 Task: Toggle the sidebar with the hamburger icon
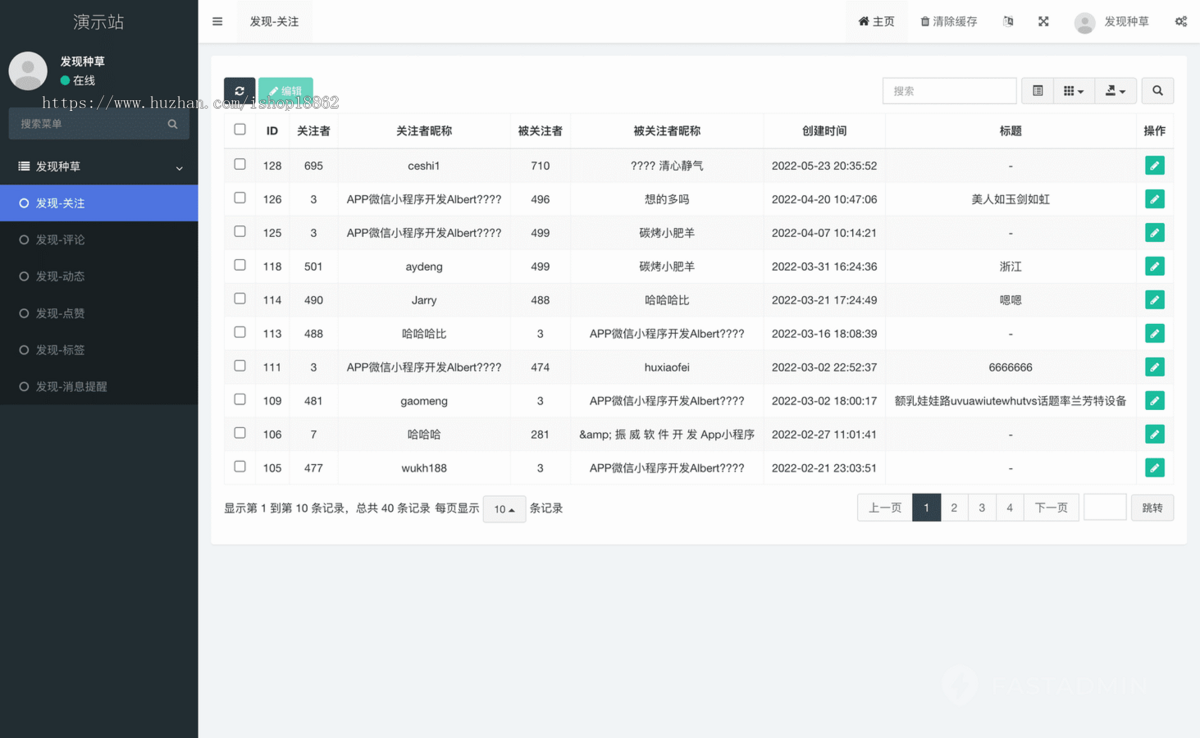tap(217, 21)
